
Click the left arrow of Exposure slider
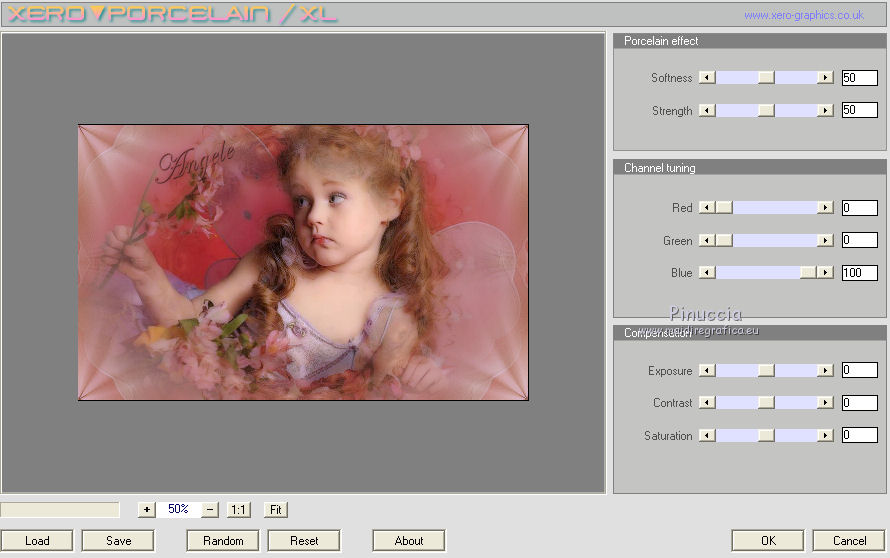click(707, 371)
